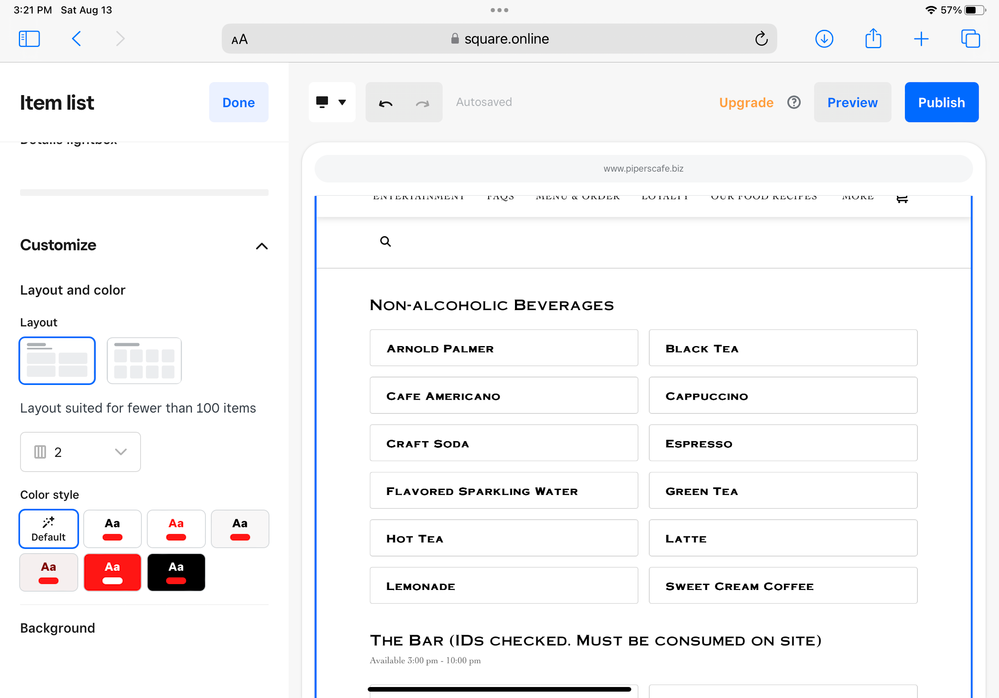Click the Upgrade link
The height and width of the screenshot is (698, 999).
746,102
